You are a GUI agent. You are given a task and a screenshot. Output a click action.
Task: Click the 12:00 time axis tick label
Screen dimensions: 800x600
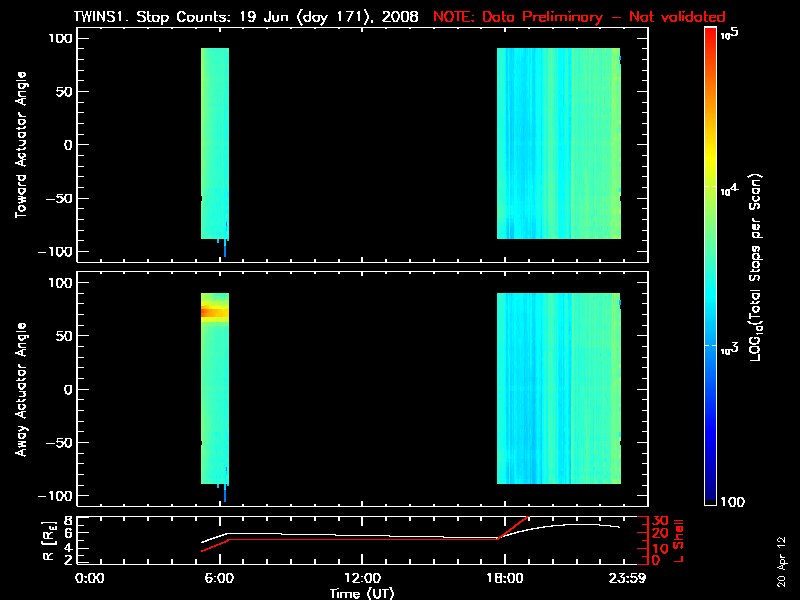tap(362, 577)
